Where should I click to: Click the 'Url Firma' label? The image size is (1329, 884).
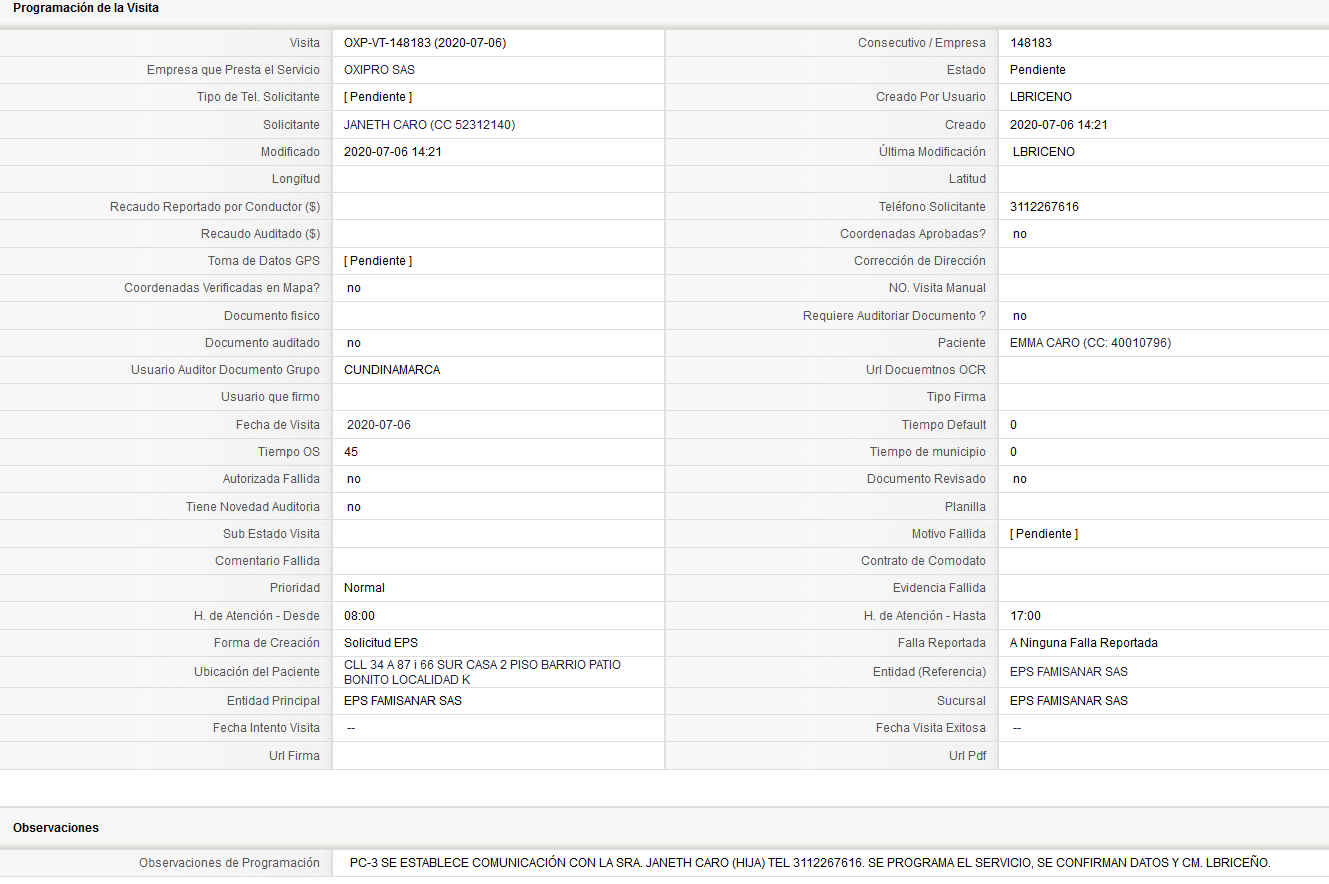click(x=295, y=756)
